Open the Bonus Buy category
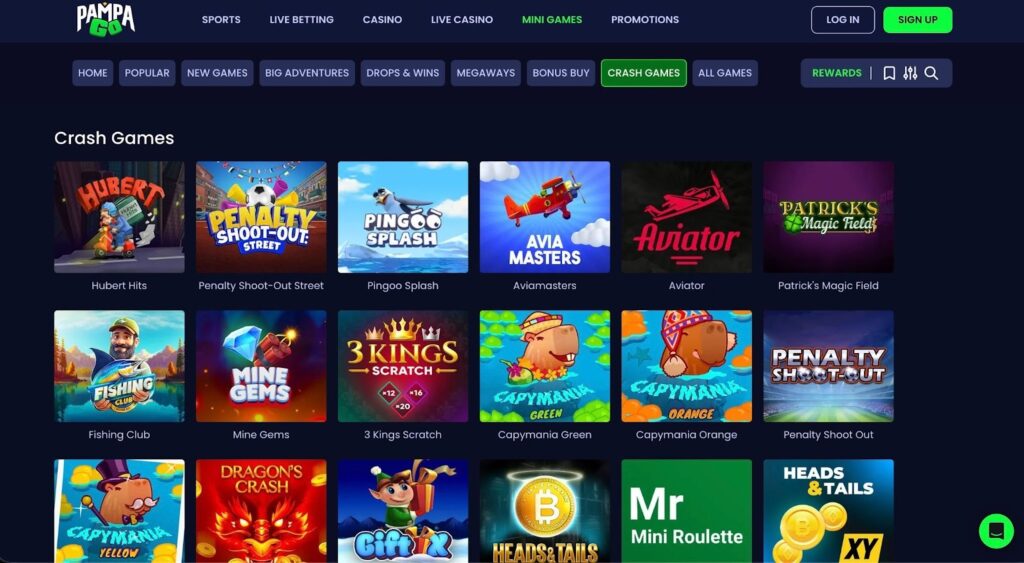 [561, 73]
